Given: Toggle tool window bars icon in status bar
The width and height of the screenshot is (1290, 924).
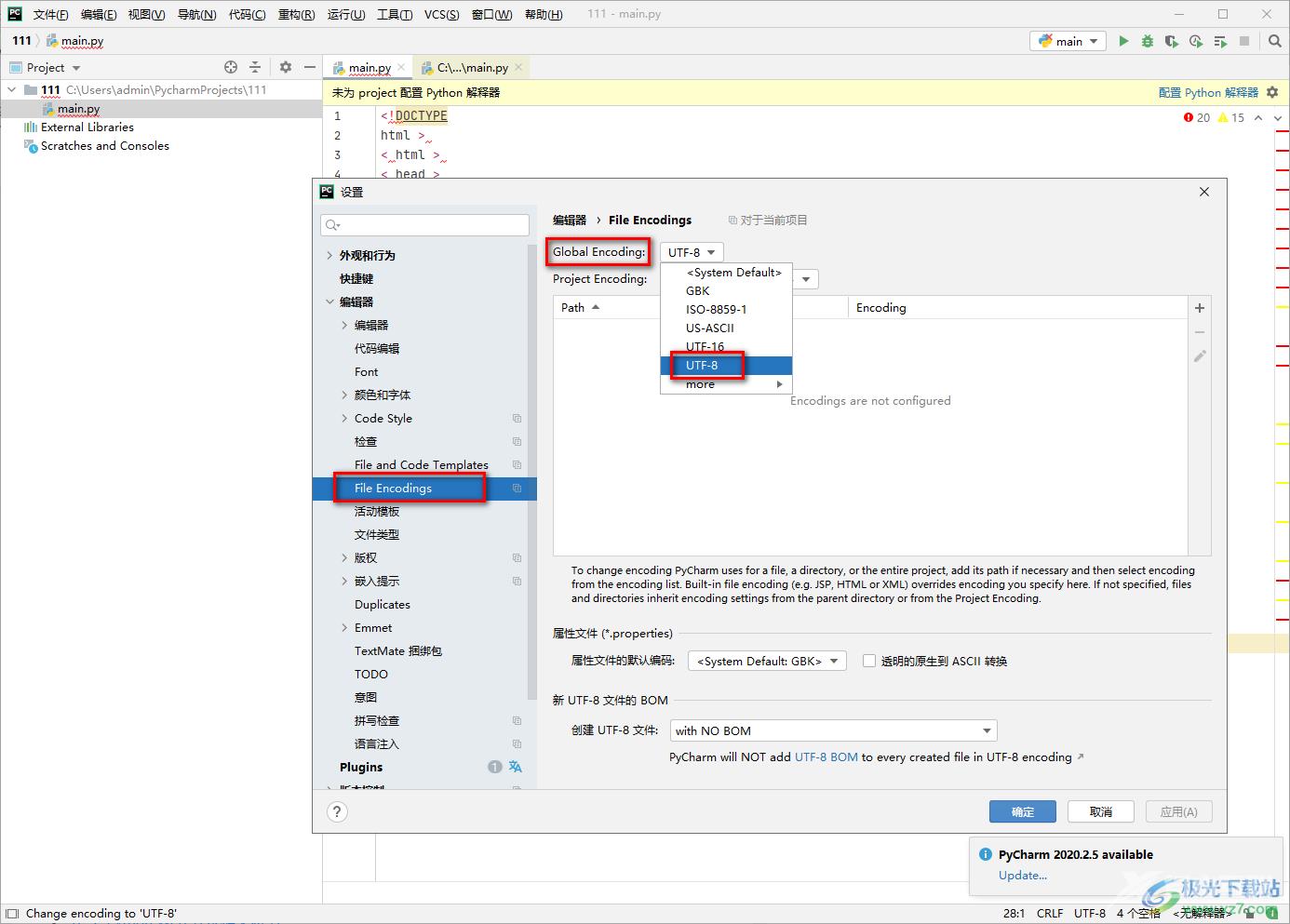Looking at the screenshot, I should pyautogui.click(x=11, y=914).
